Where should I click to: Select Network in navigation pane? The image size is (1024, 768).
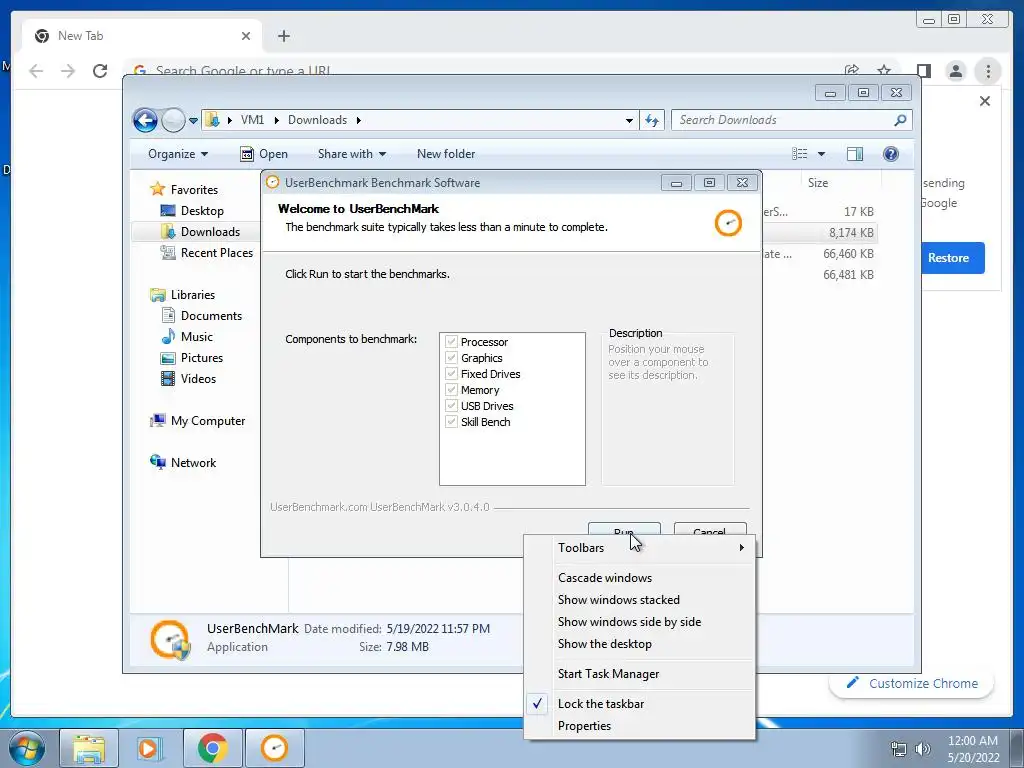[183, 463]
